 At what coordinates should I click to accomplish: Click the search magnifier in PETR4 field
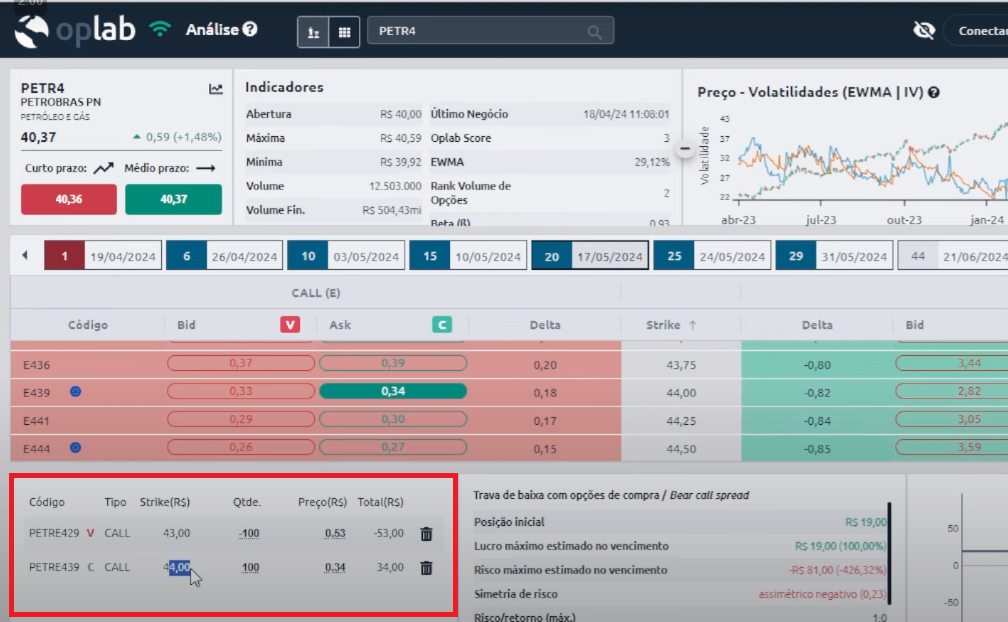[x=595, y=32]
